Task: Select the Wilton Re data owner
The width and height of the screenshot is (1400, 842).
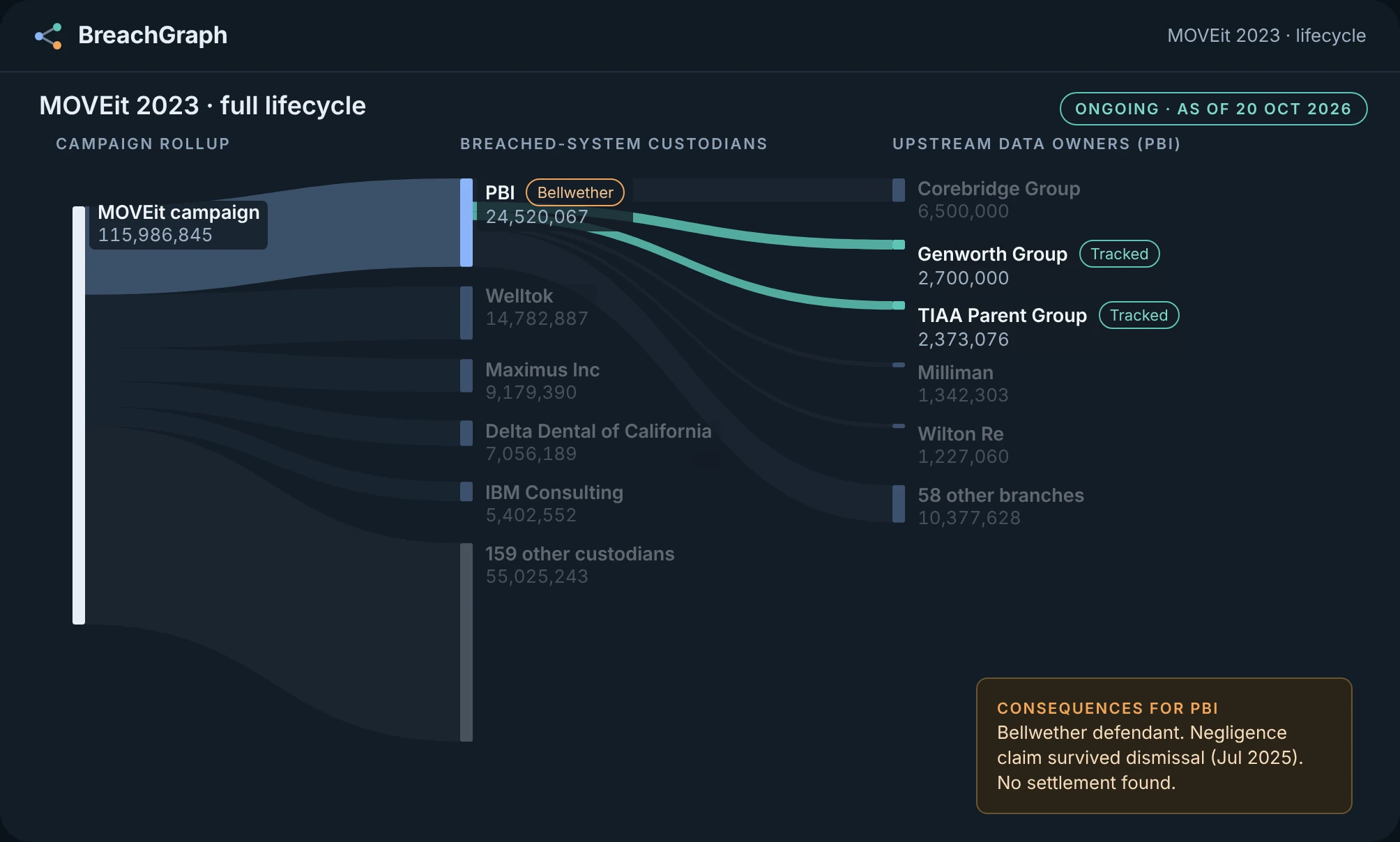Action: 961,434
